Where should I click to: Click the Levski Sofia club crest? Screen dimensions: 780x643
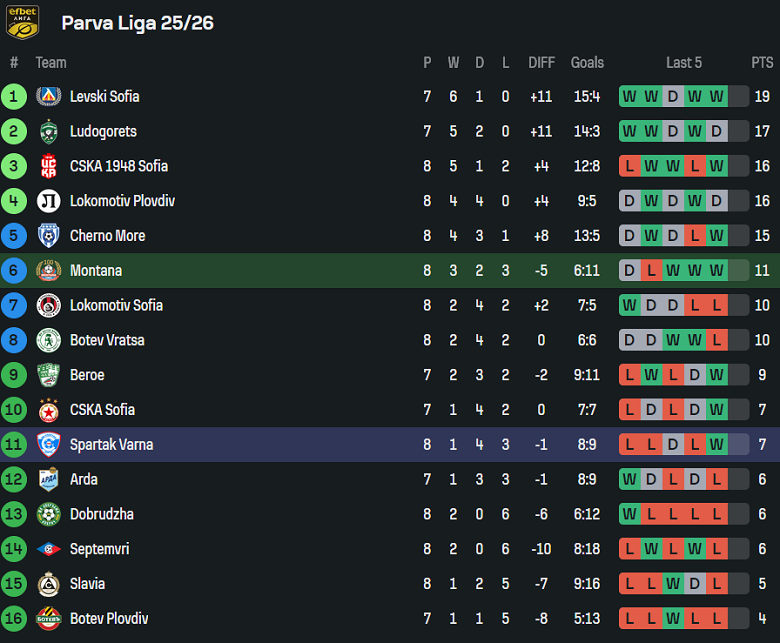click(48, 97)
